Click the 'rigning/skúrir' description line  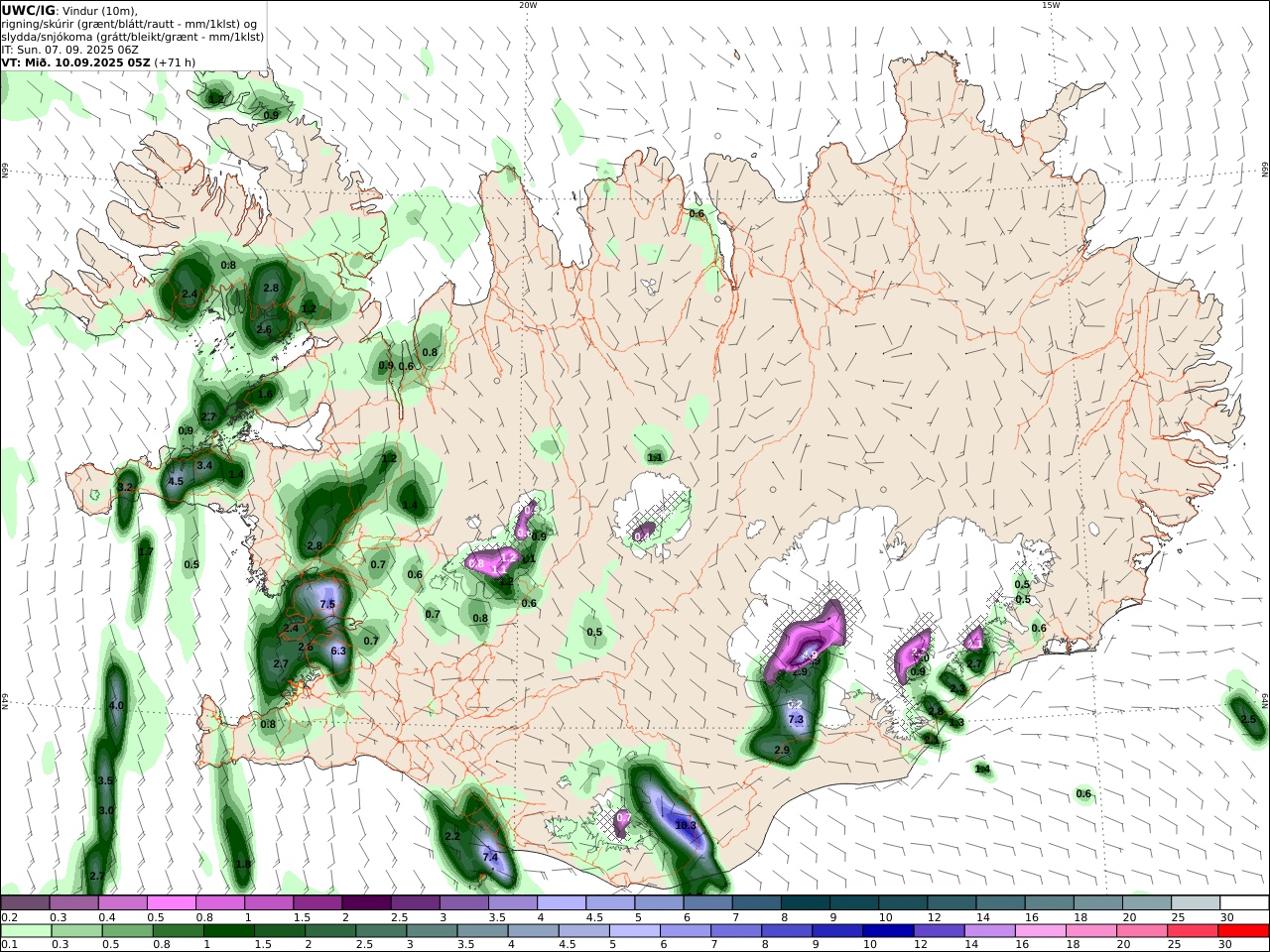[131, 24]
